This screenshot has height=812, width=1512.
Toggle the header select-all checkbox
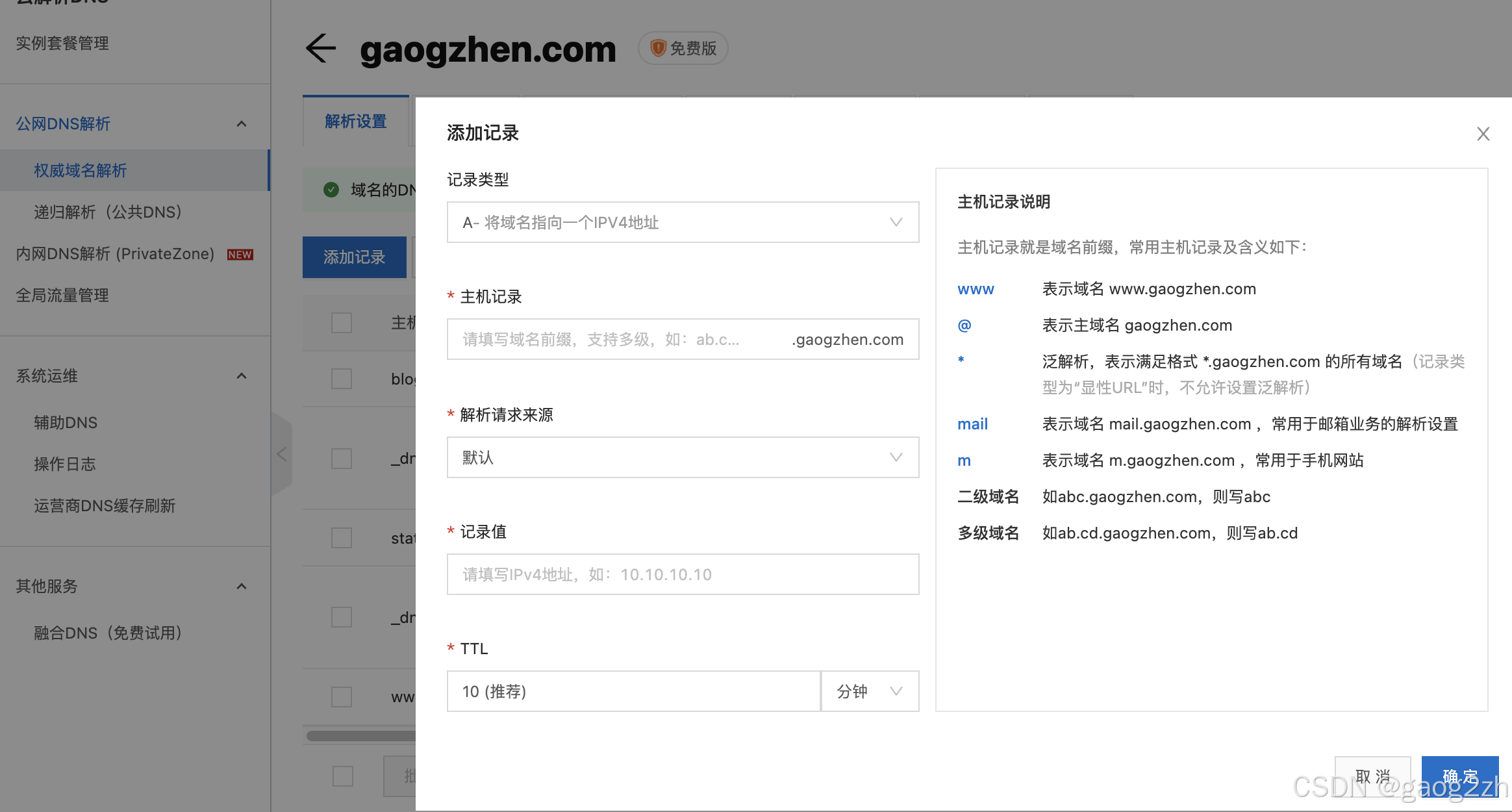click(342, 323)
